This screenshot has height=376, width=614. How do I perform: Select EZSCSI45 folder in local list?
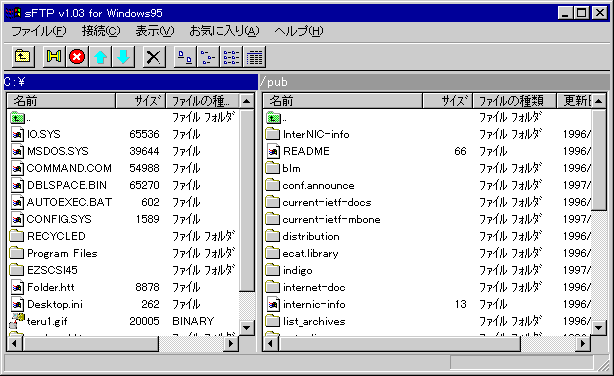(52, 270)
